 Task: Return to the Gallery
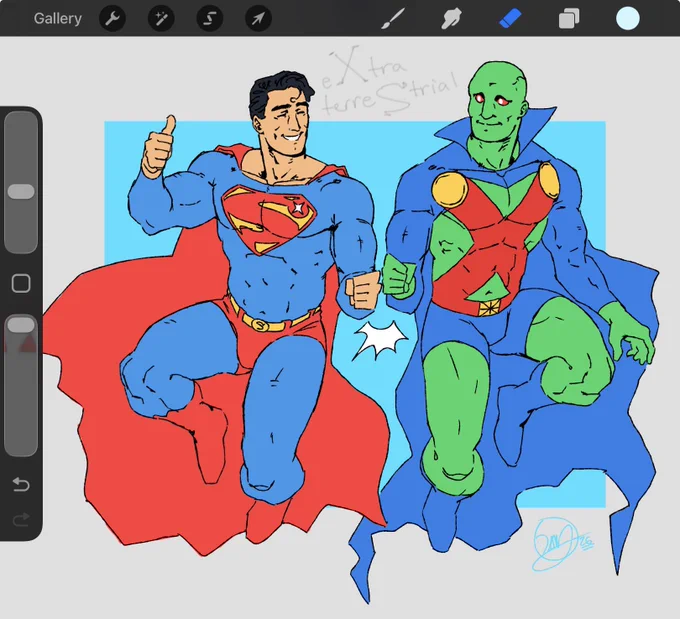[x=58, y=19]
